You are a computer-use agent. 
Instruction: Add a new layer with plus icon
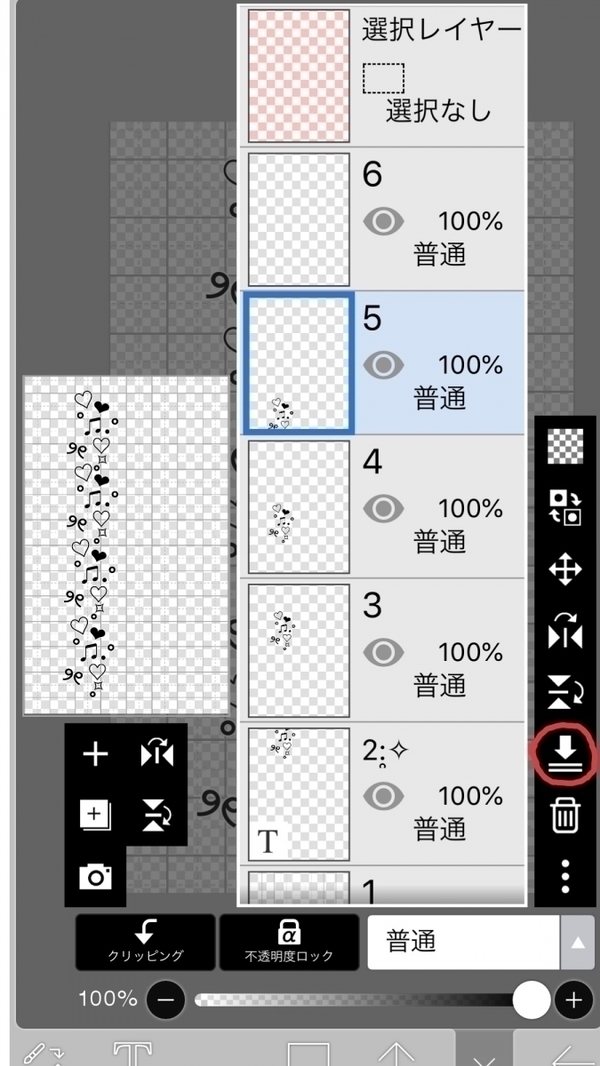point(95,754)
